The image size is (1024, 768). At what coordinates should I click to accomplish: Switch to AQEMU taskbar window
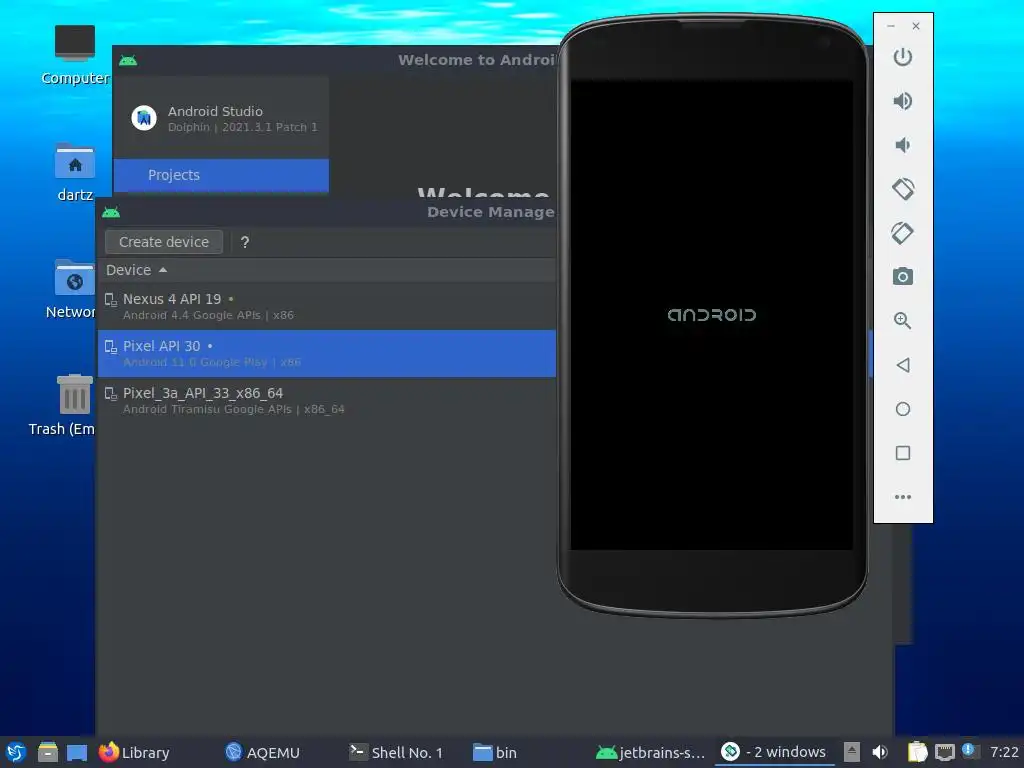coord(262,752)
